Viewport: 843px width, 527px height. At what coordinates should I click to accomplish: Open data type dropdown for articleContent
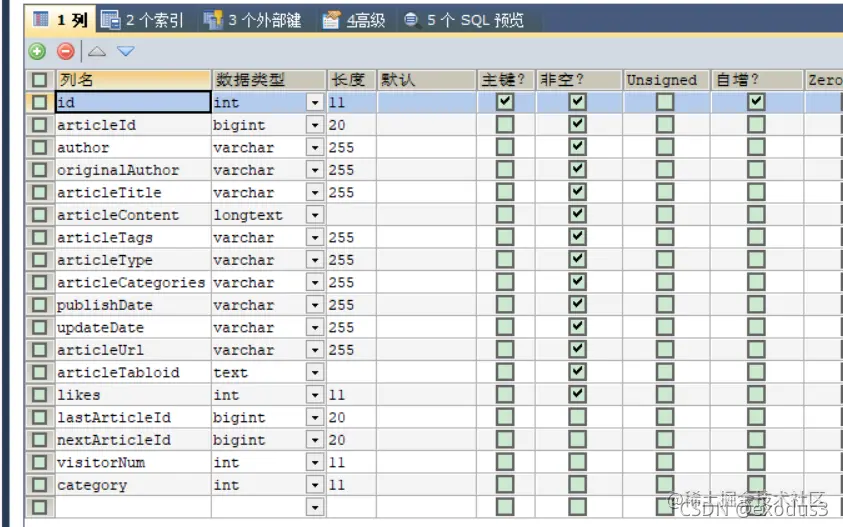point(315,215)
